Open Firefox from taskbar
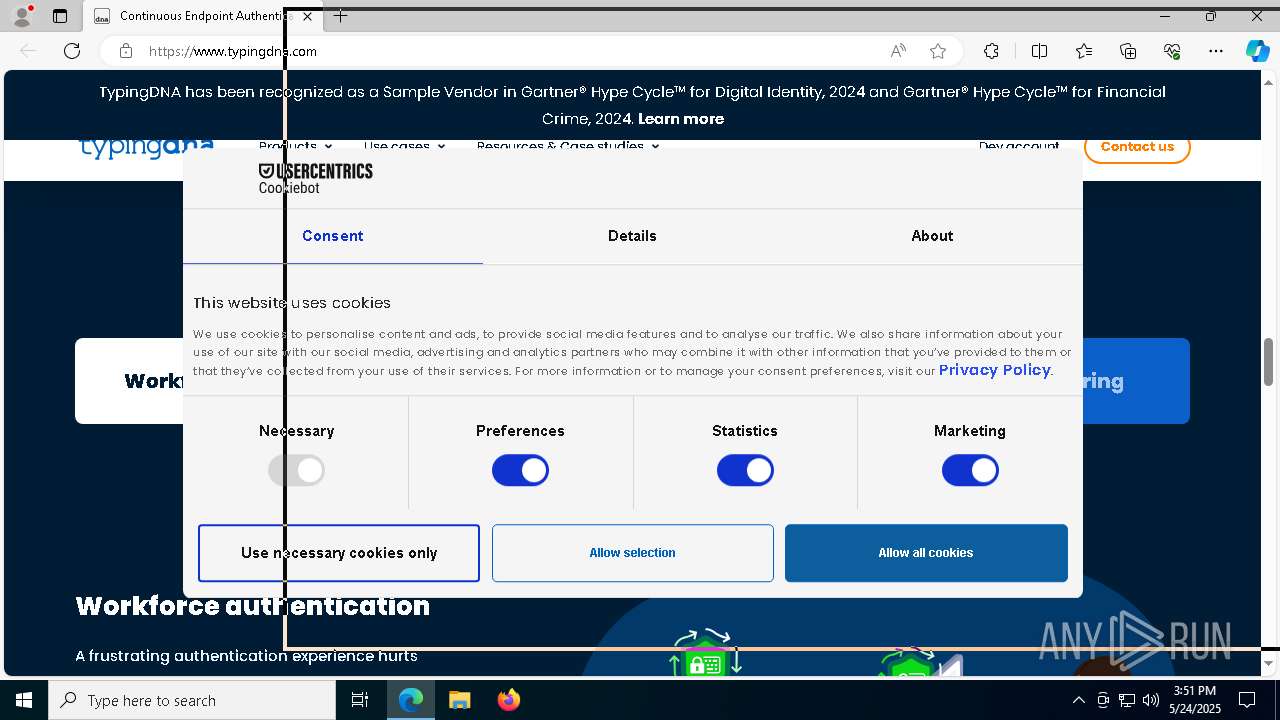1280x720 pixels. (x=508, y=700)
